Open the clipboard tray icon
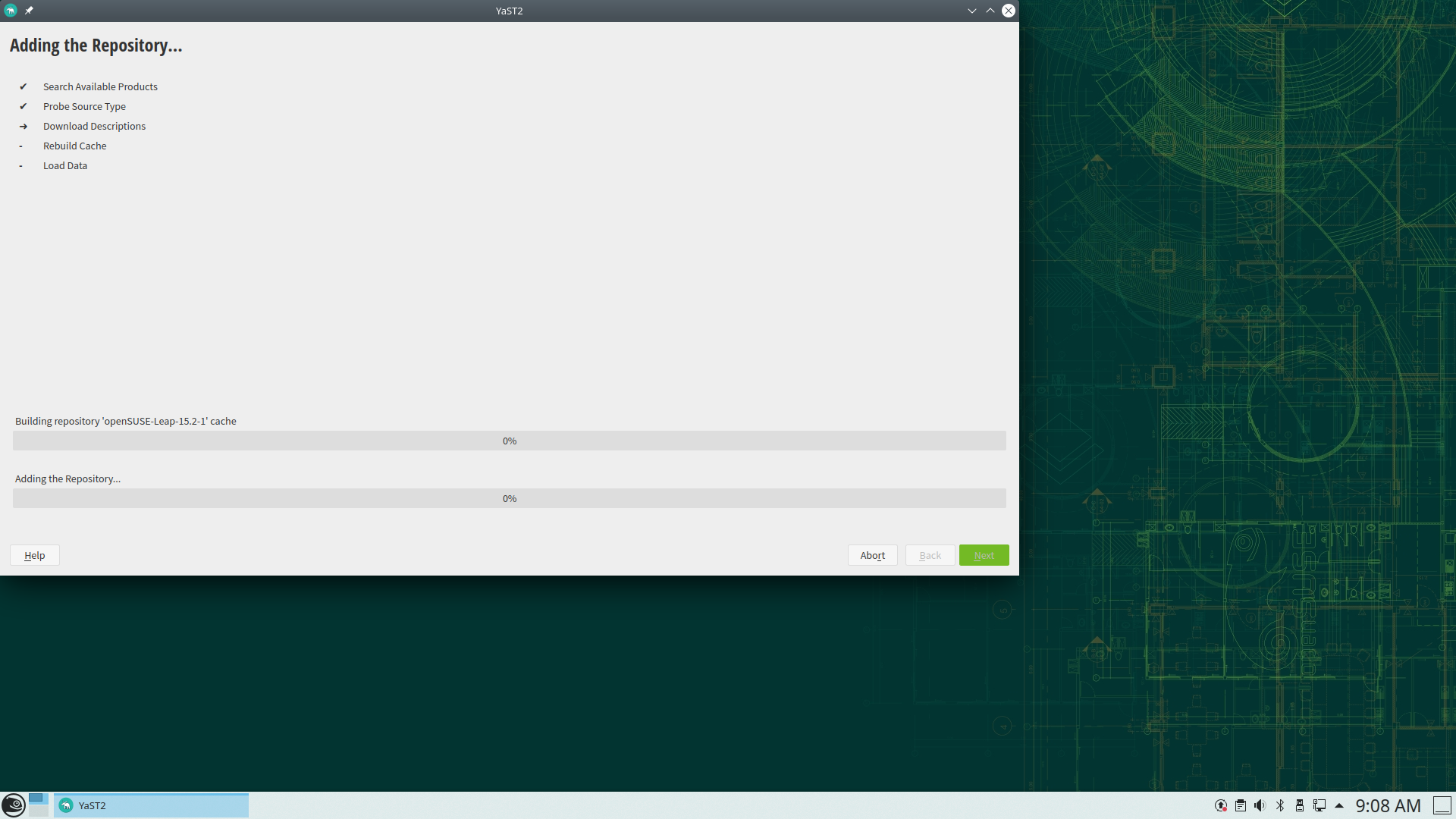1456x819 pixels. pyautogui.click(x=1241, y=805)
